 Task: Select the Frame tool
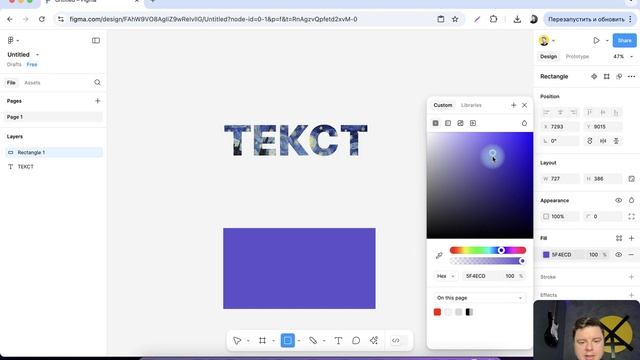pos(262,340)
